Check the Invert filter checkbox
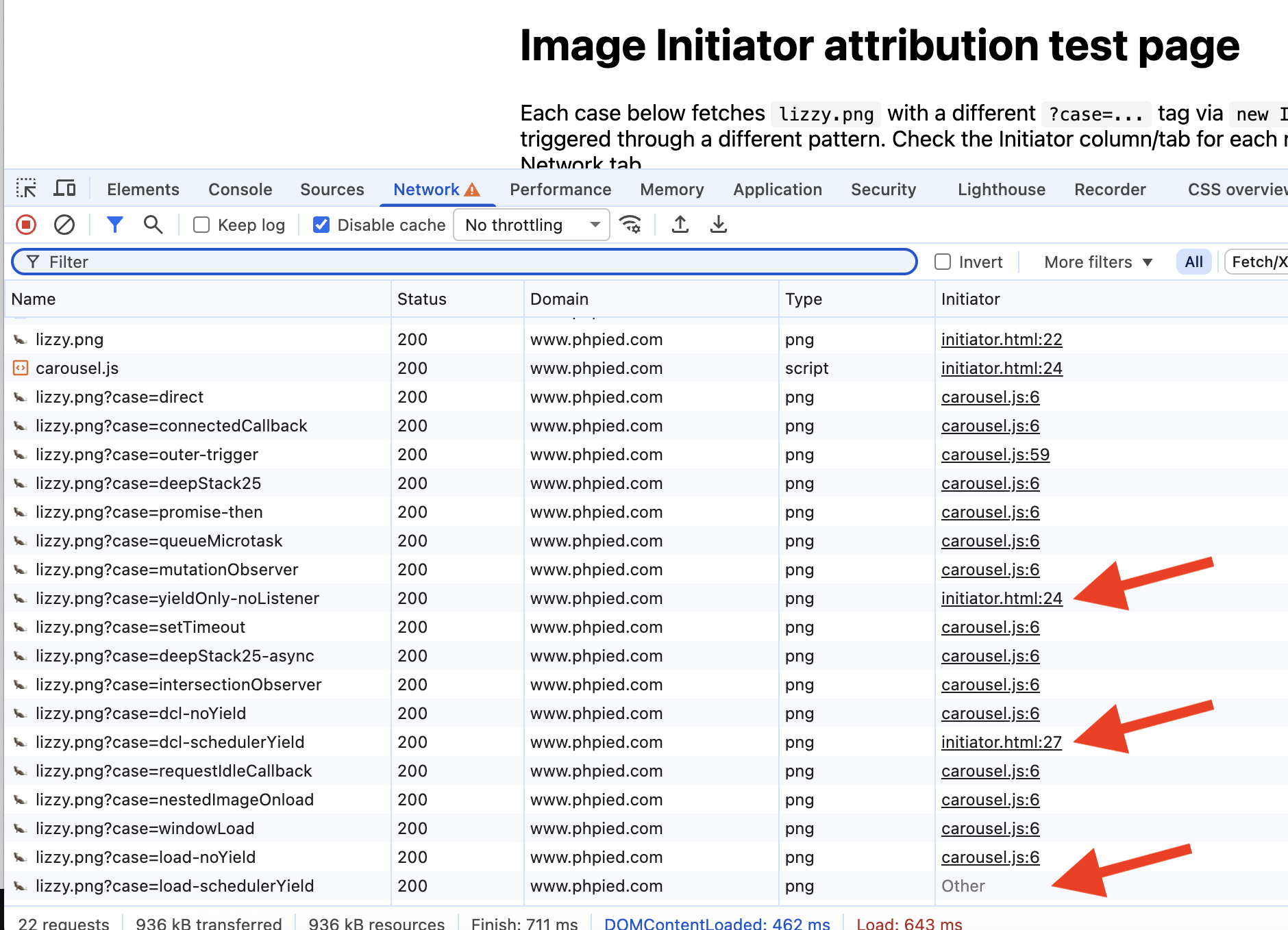Screen dimensions: 1288x930 943,262
